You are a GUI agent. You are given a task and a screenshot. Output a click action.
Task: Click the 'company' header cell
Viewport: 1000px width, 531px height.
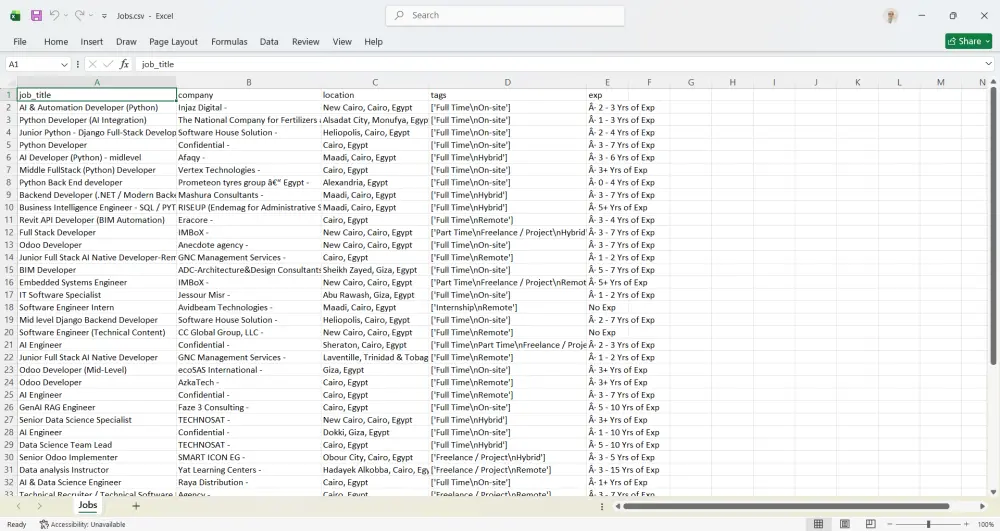249,95
